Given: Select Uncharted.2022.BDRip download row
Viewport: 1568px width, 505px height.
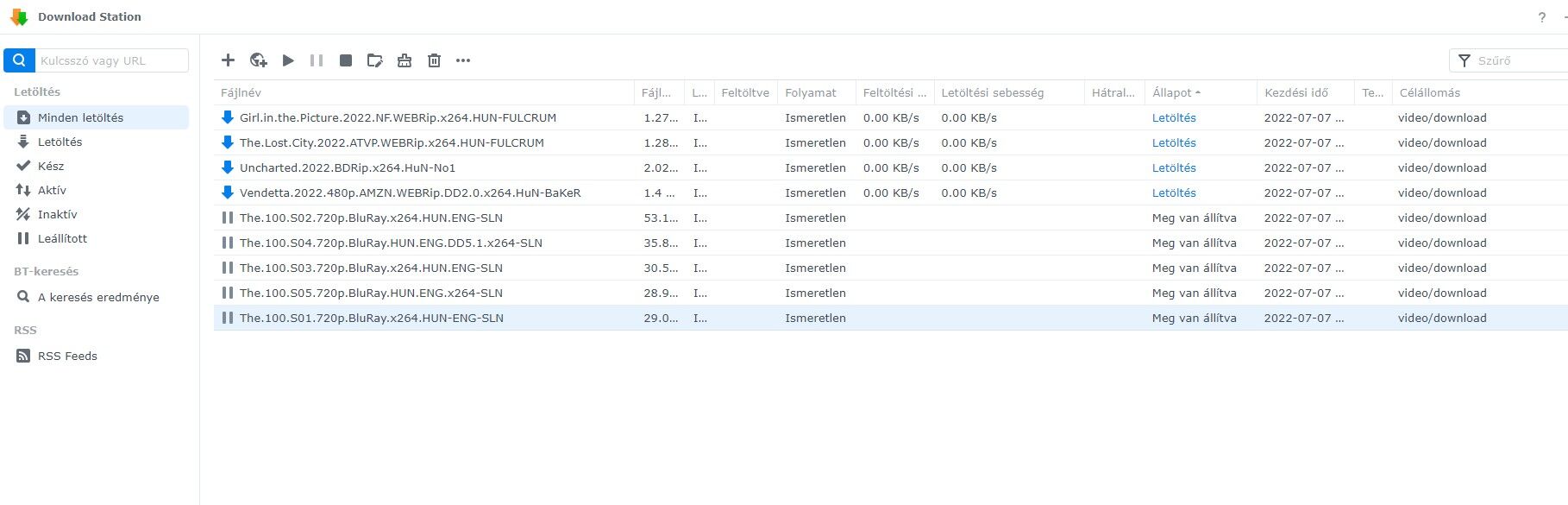Looking at the screenshot, I should (891, 167).
